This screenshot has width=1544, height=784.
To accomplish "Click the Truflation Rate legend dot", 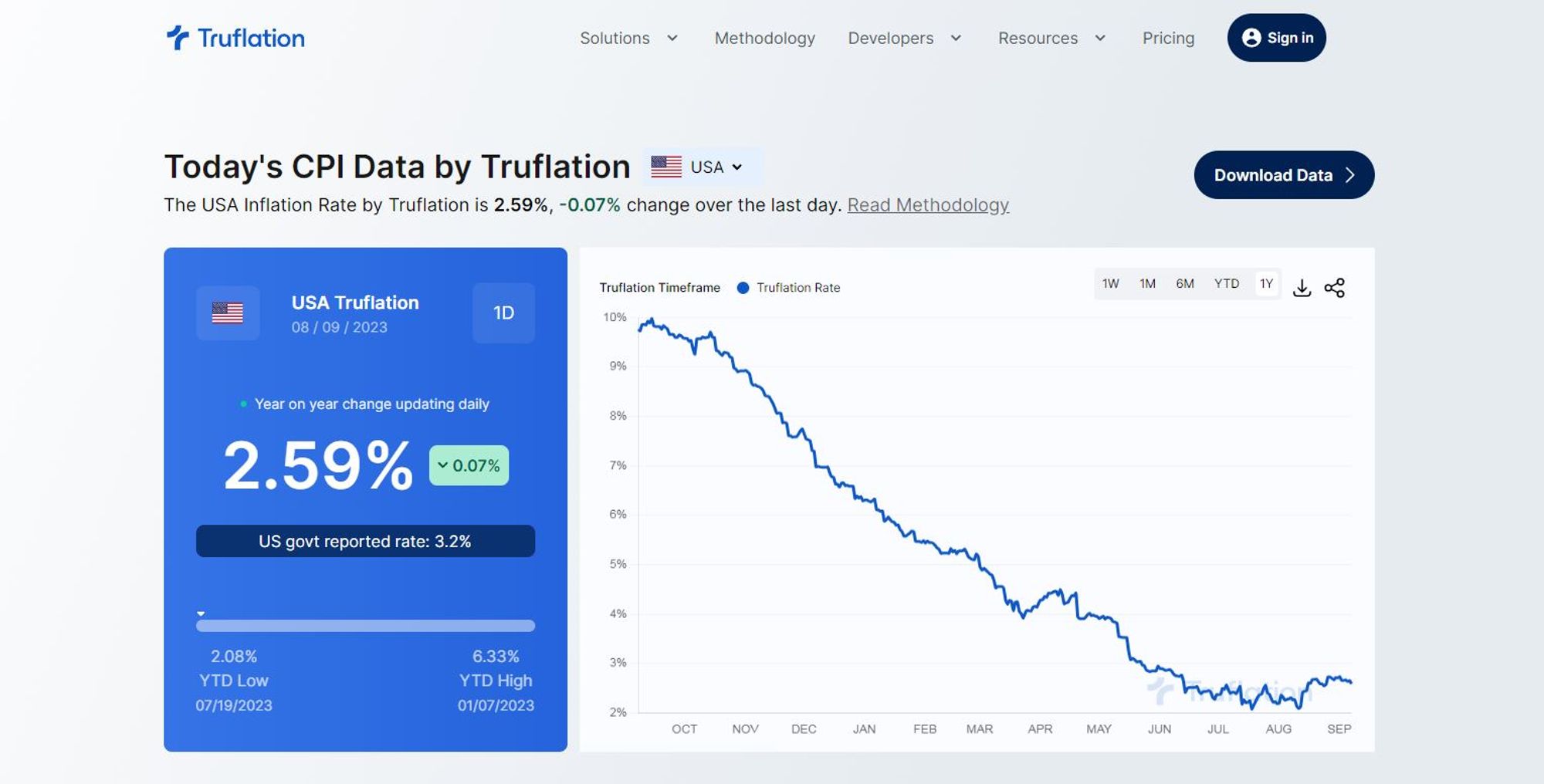I will pos(743,287).
